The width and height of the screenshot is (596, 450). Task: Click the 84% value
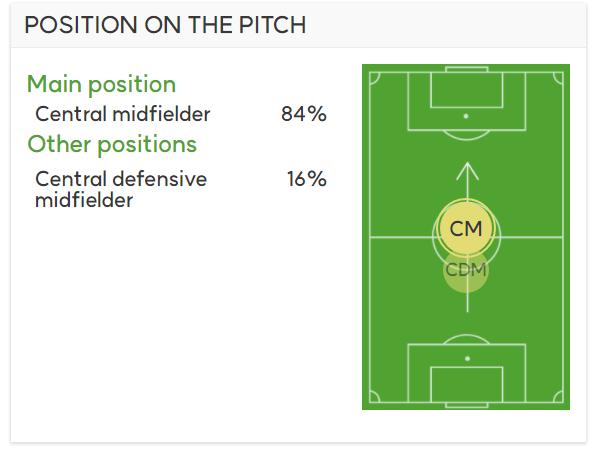tap(304, 114)
